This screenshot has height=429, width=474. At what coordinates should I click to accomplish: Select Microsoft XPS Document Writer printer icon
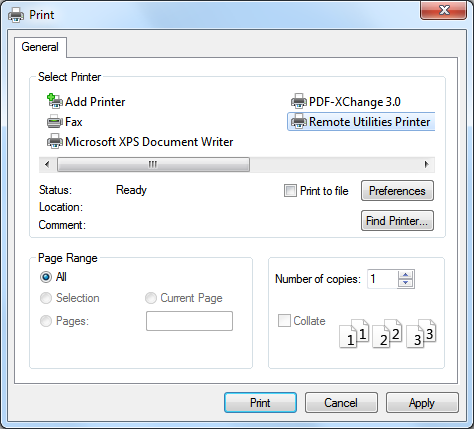(55, 141)
